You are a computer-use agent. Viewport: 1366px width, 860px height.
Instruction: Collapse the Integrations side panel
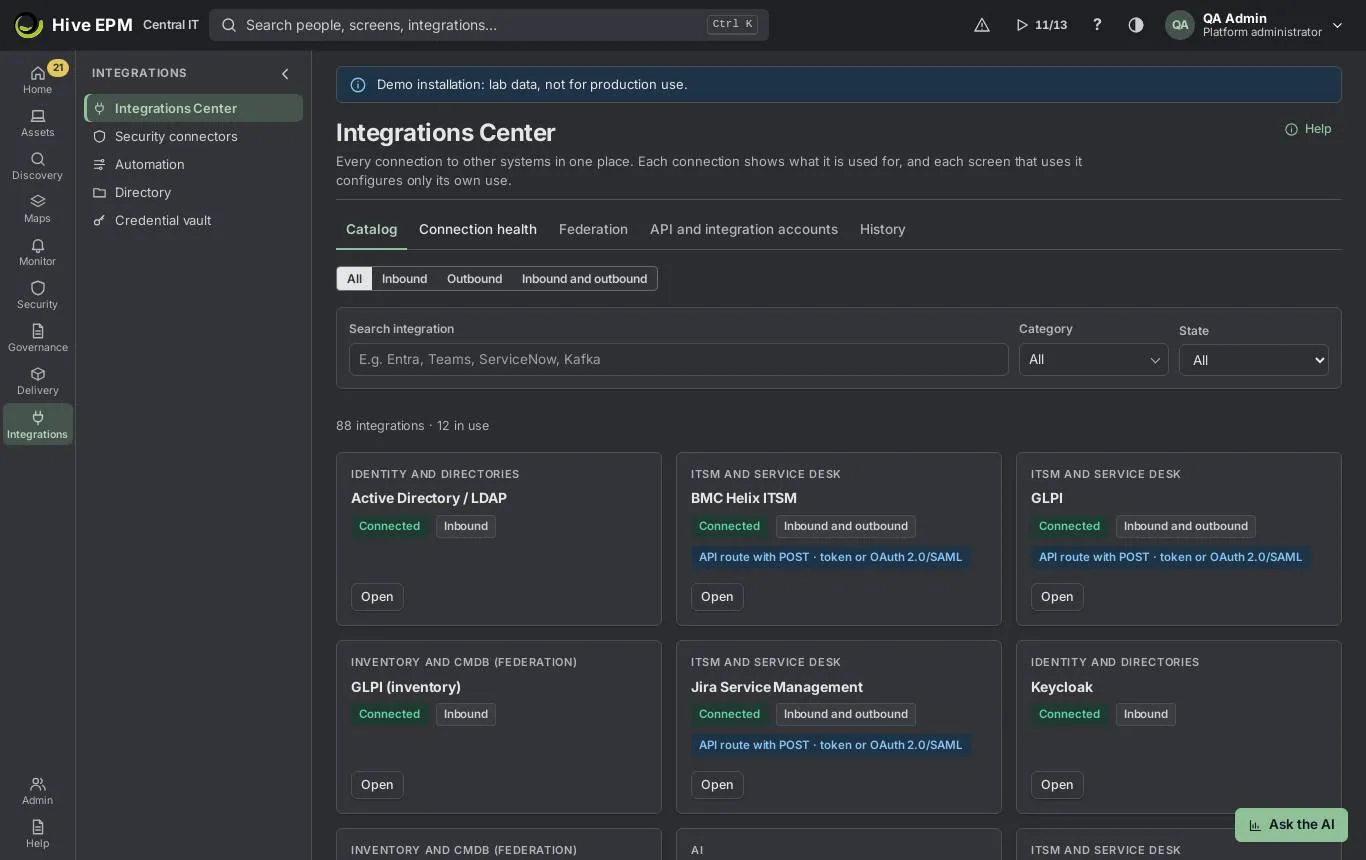tap(285, 74)
